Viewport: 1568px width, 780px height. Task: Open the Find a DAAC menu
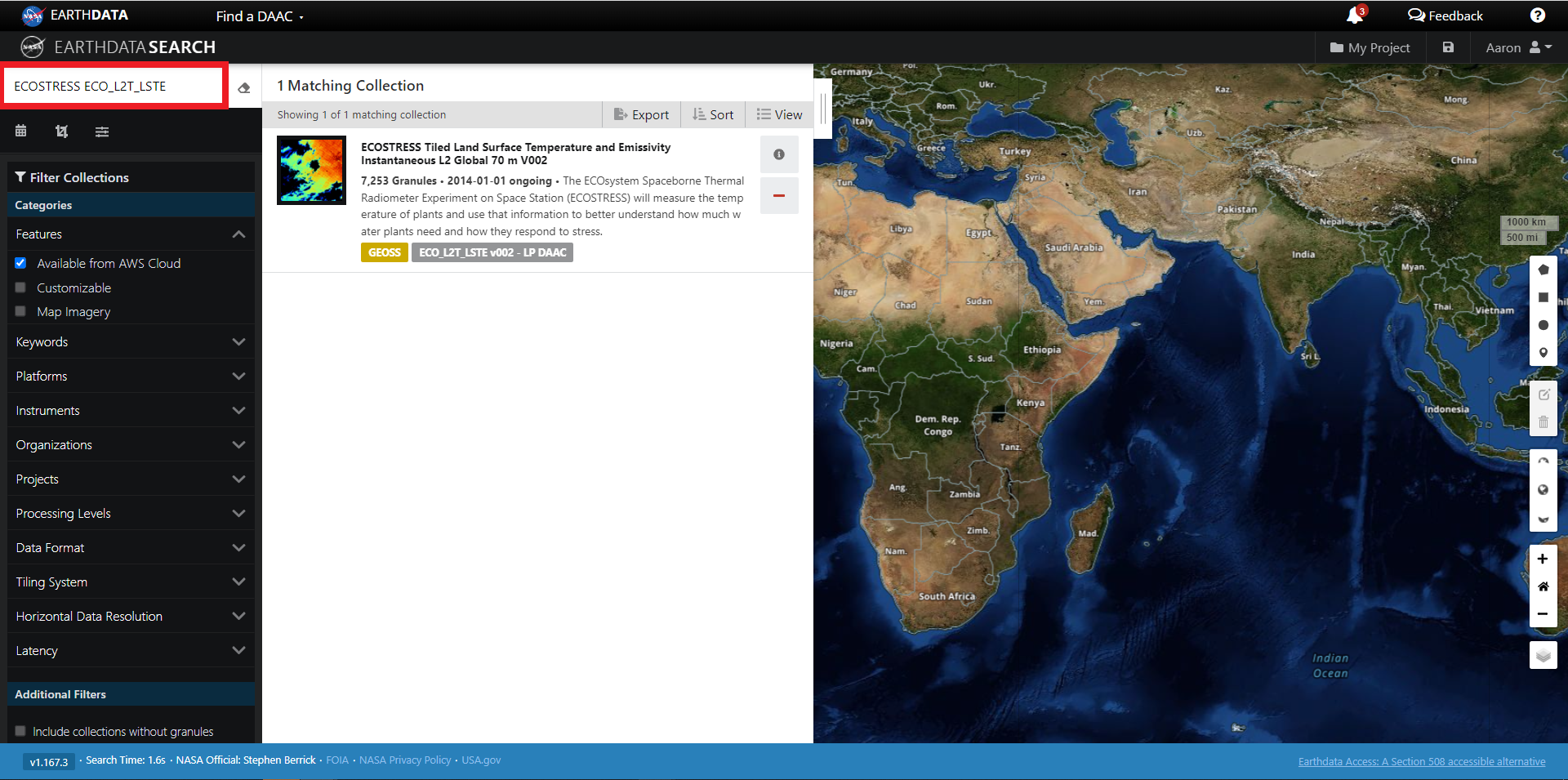(x=260, y=16)
